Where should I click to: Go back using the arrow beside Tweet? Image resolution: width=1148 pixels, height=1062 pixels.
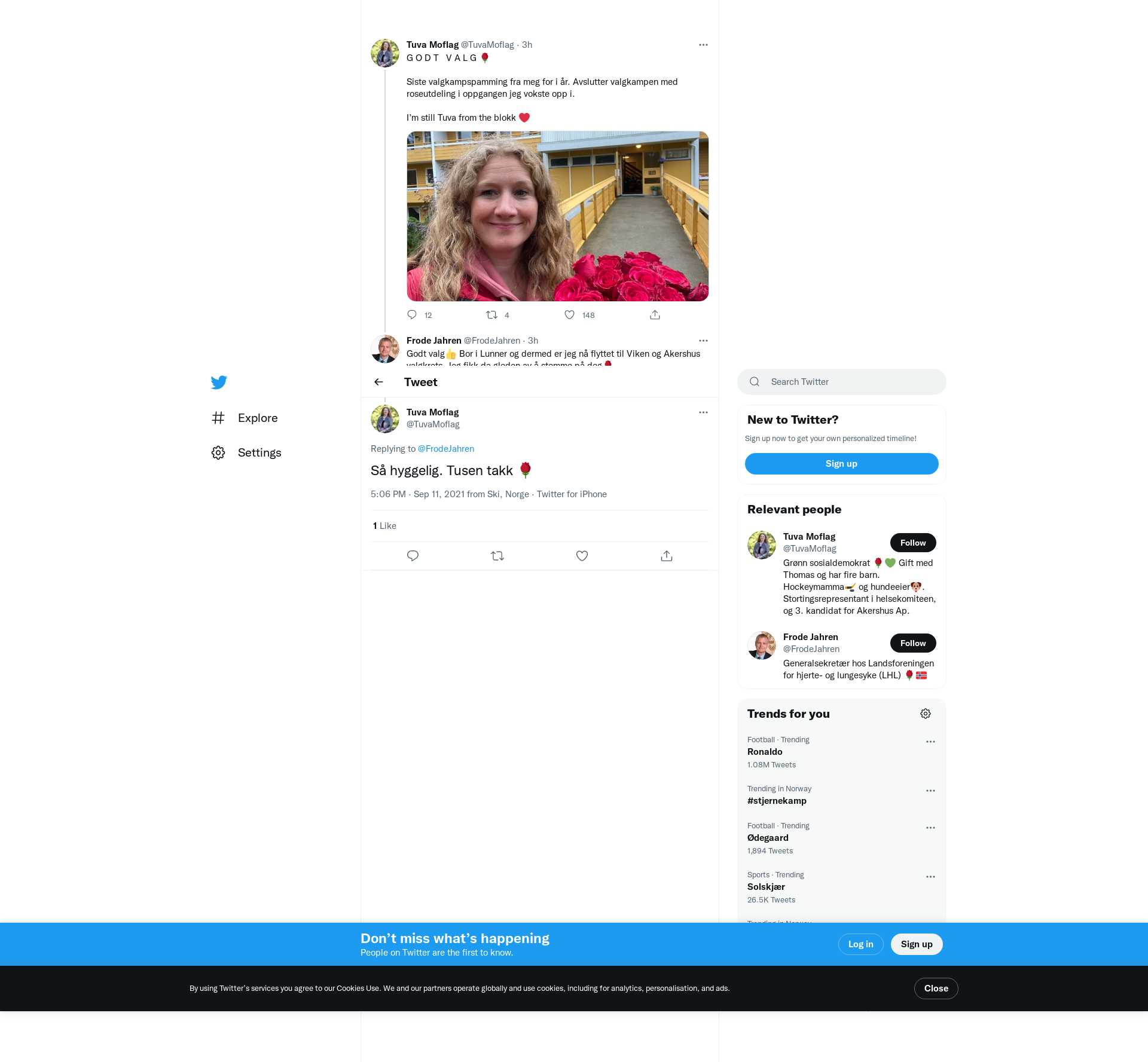click(378, 382)
